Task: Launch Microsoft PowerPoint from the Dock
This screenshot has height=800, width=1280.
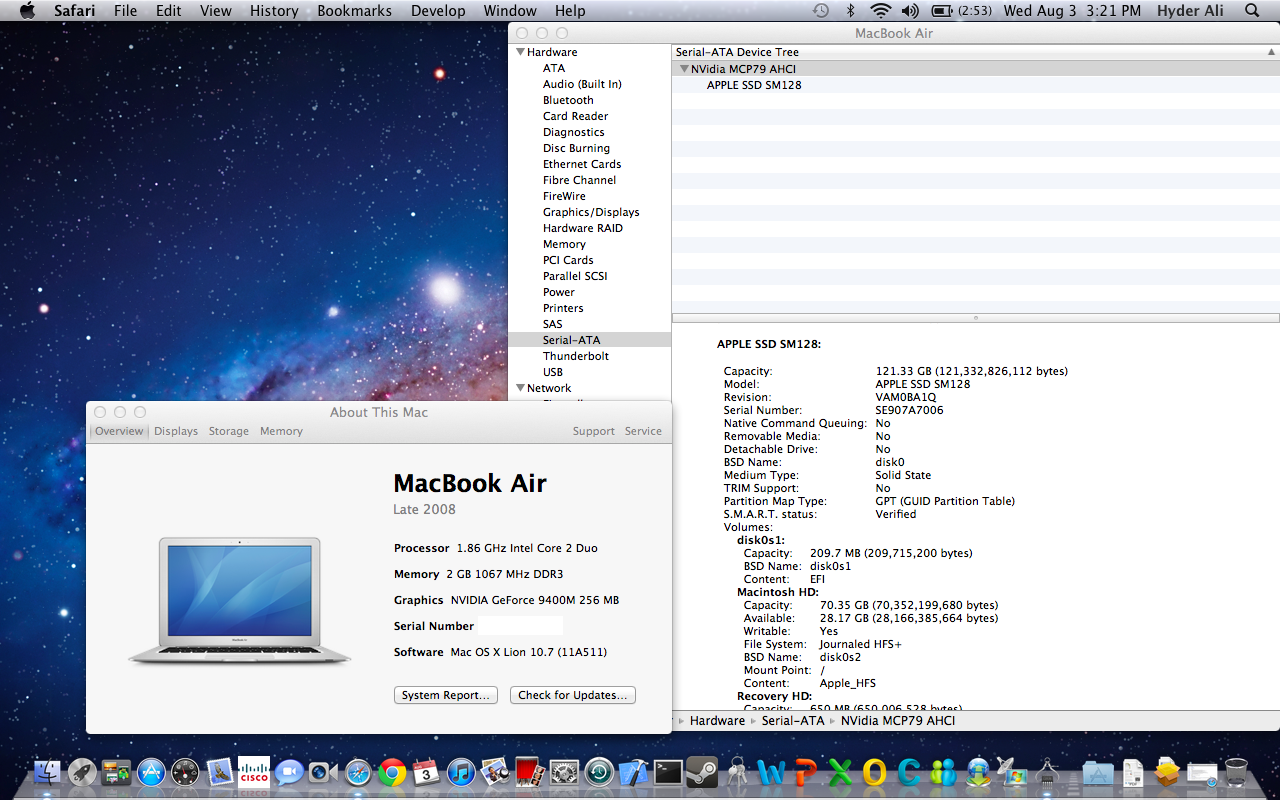Action: tap(806, 772)
